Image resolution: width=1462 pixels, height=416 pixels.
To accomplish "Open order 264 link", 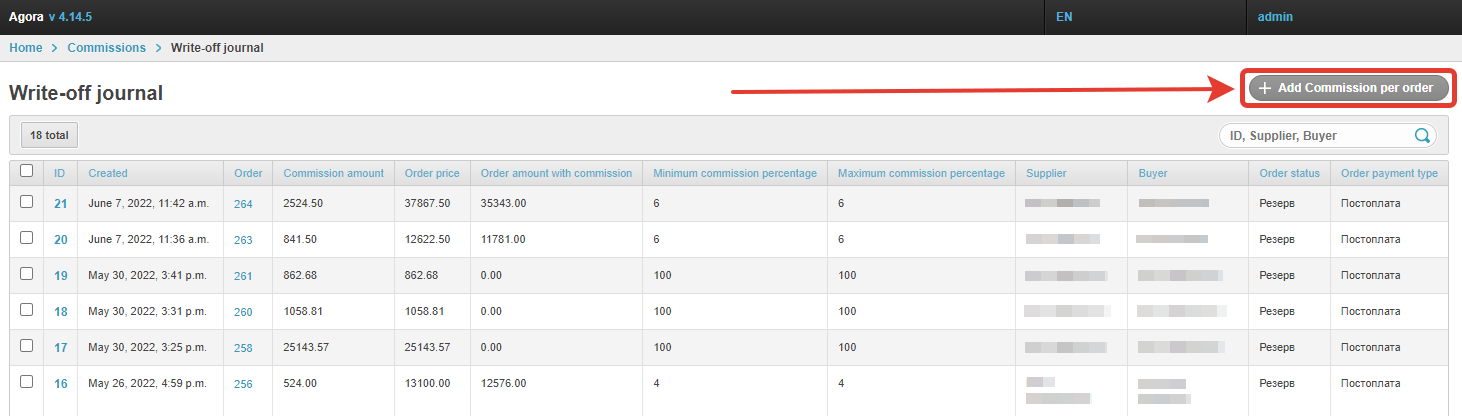I will [x=243, y=204].
